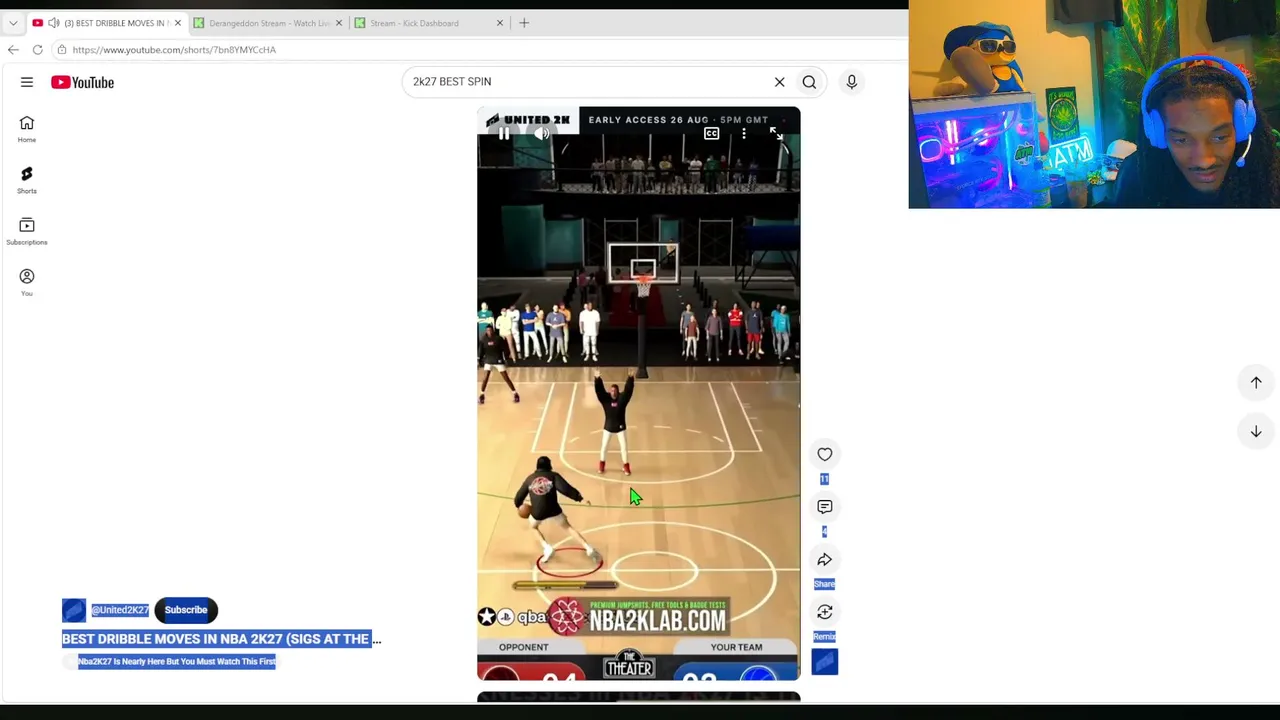
Task: Pause the playing Short
Action: [504, 133]
